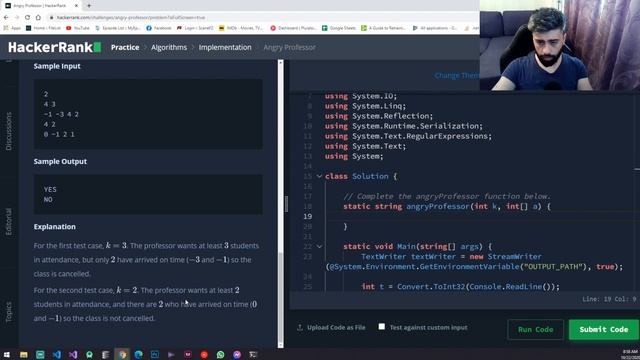Open the A Guide to Remem... bookmark

pyautogui.click(x=384, y=28)
